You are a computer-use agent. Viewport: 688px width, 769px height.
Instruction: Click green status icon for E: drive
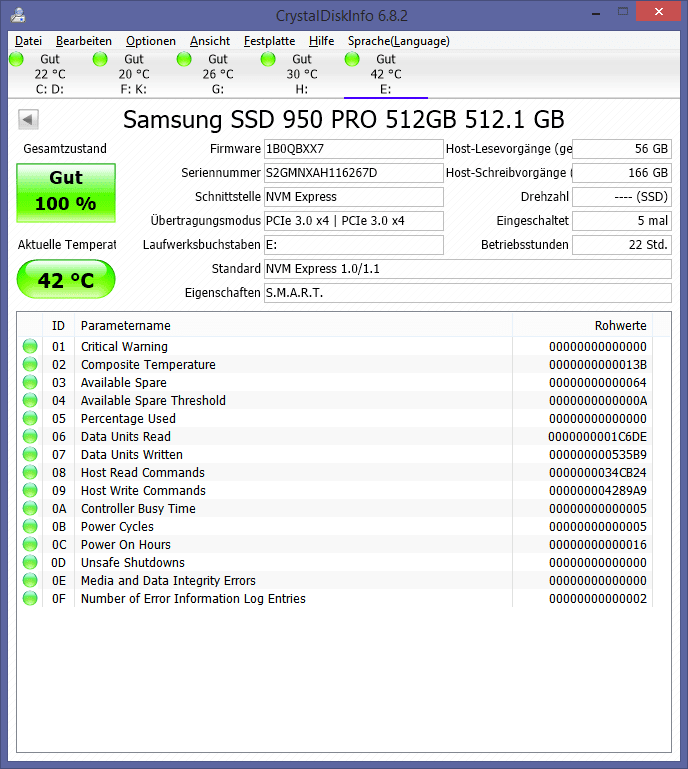(x=352, y=59)
